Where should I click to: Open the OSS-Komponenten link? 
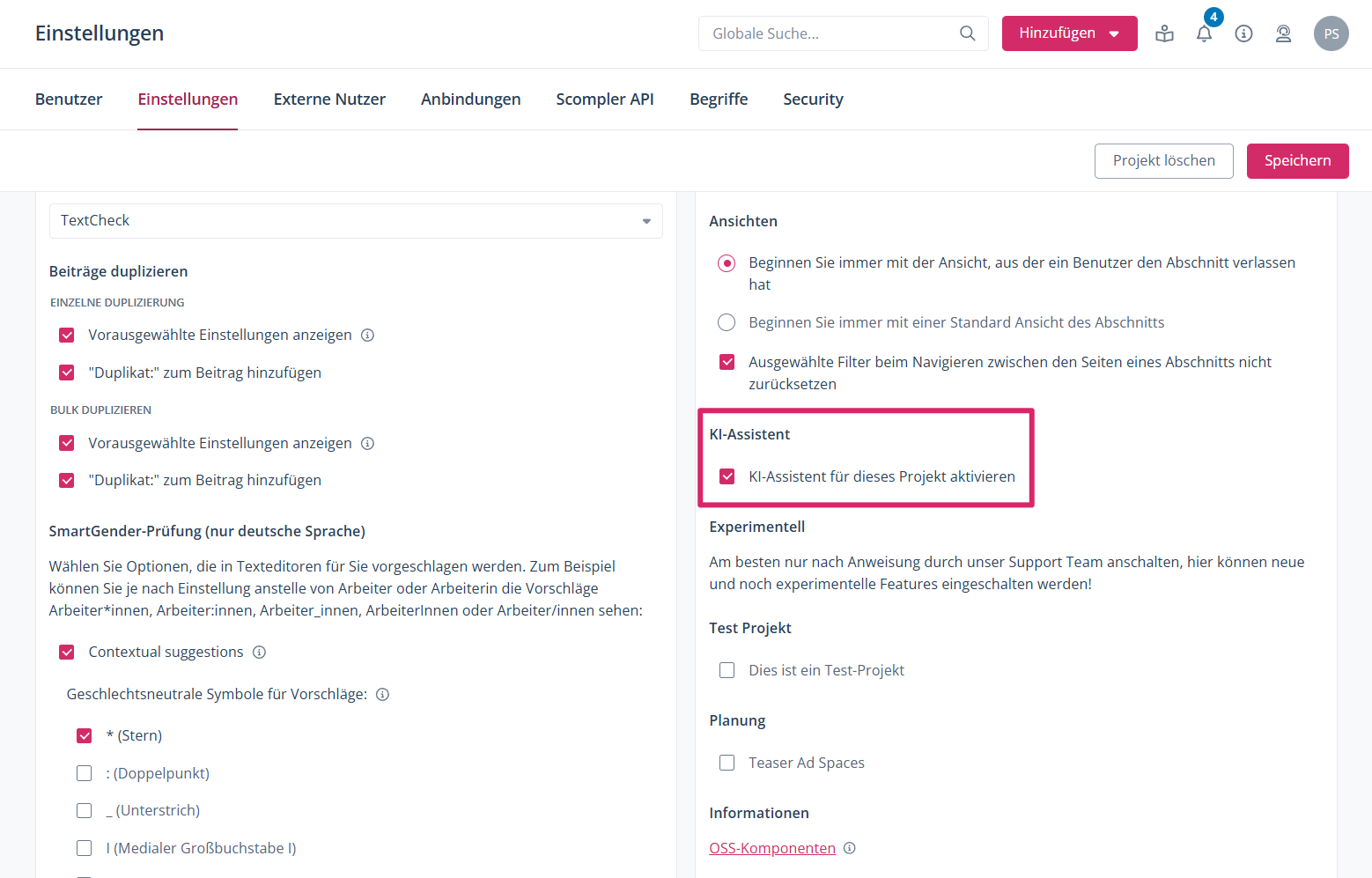tap(771, 848)
